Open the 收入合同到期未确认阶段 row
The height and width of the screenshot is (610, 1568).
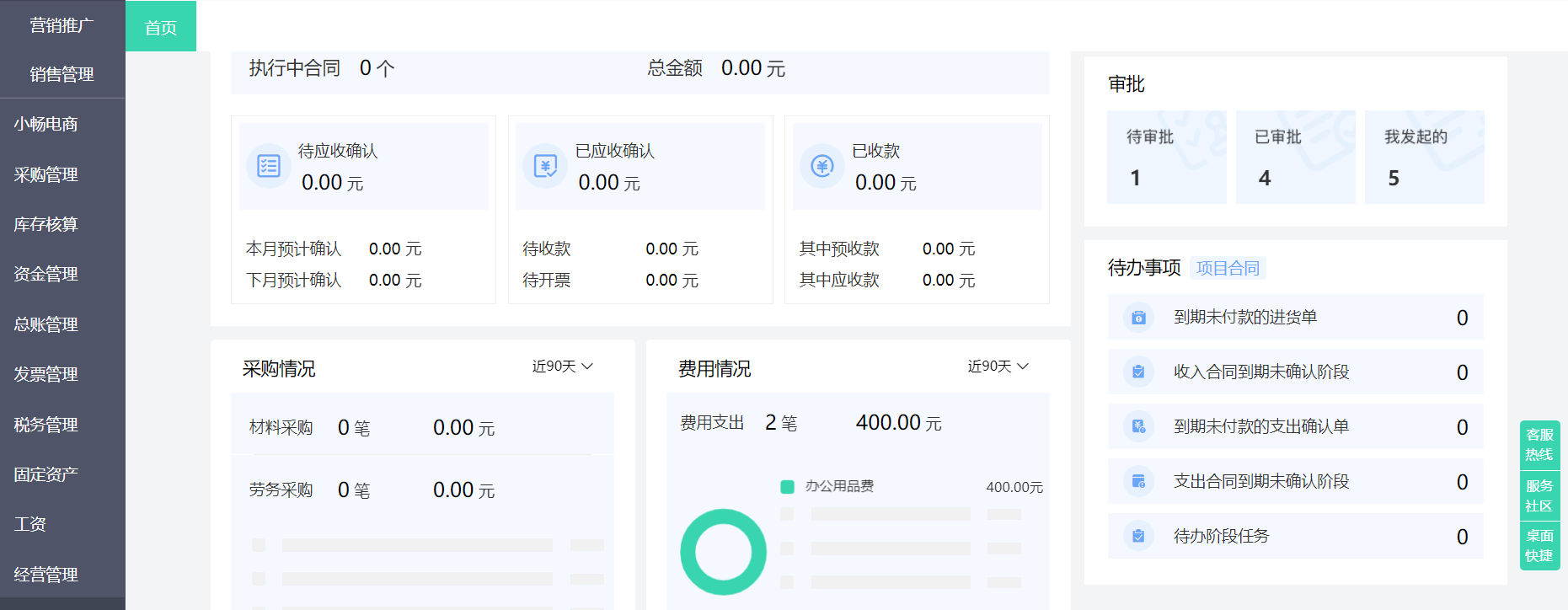[x=1296, y=372]
